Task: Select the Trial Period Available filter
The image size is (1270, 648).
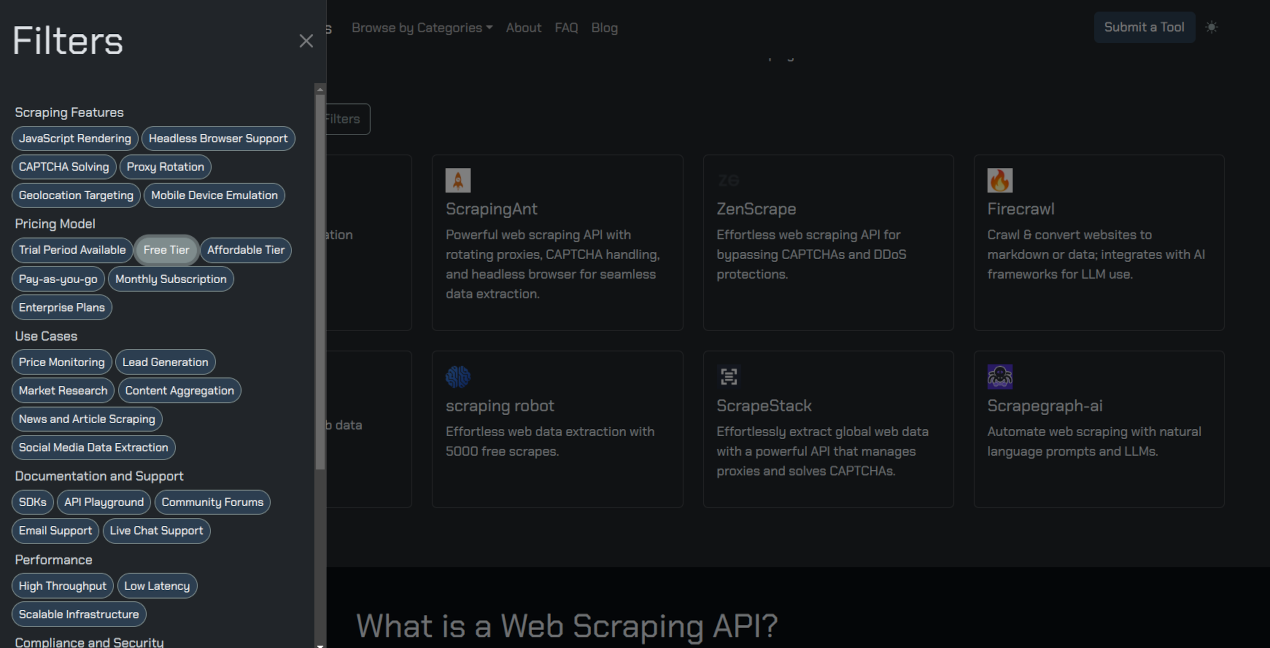Action: [72, 250]
